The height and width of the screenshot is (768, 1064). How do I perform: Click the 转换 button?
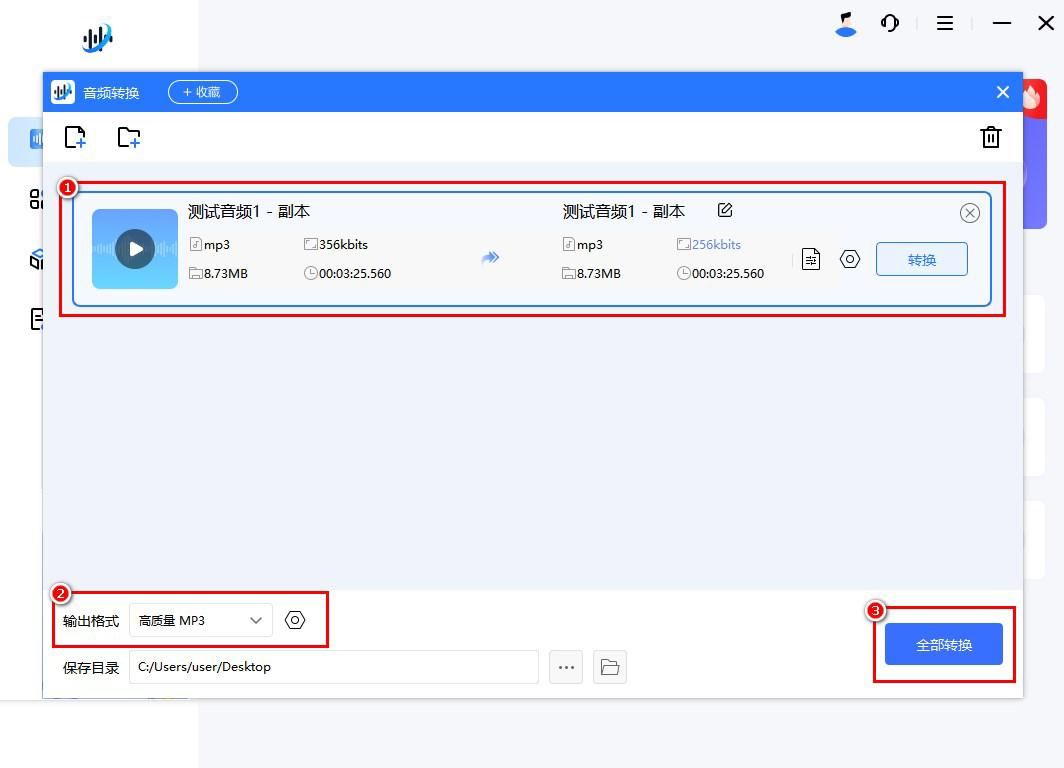[922, 259]
